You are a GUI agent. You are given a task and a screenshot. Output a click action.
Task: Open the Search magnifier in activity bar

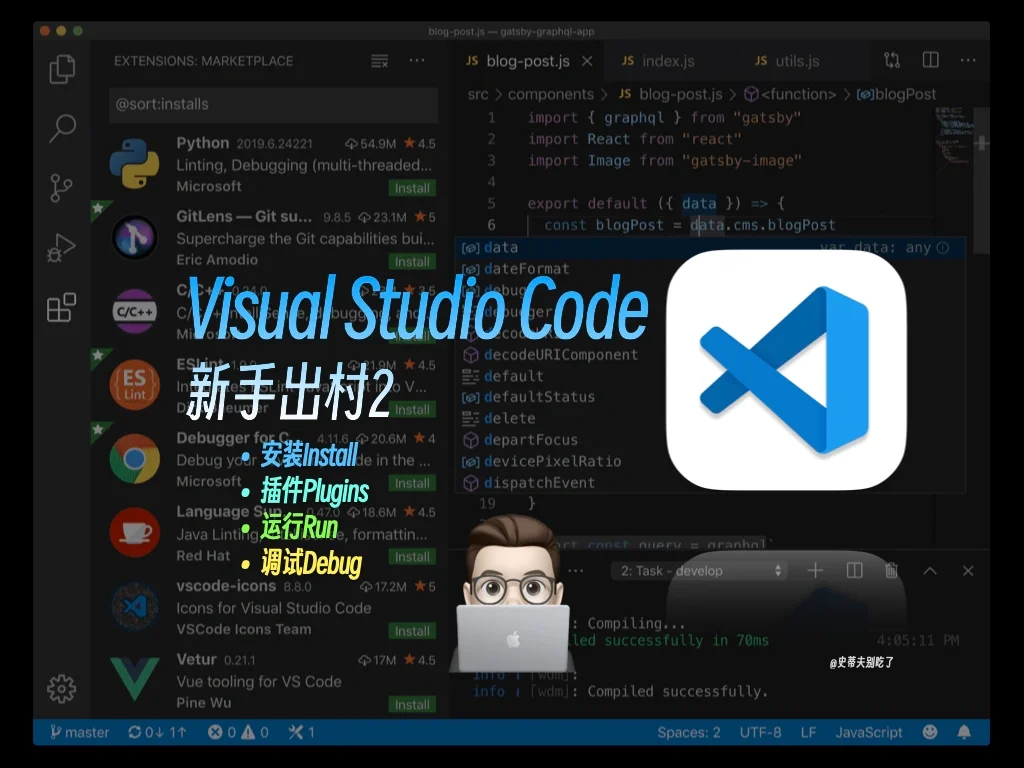62,128
